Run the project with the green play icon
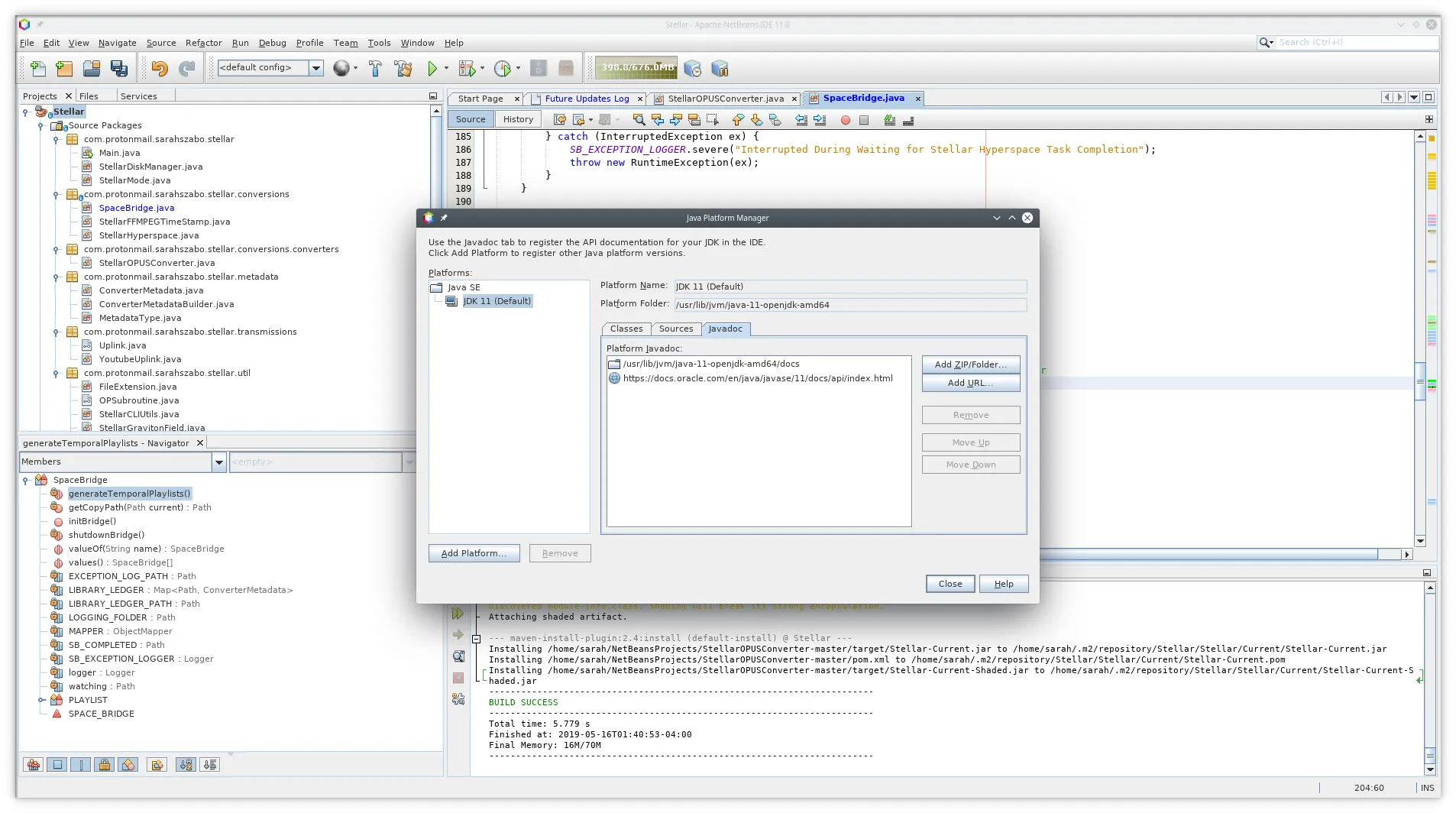1456x813 pixels. point(432,69)
